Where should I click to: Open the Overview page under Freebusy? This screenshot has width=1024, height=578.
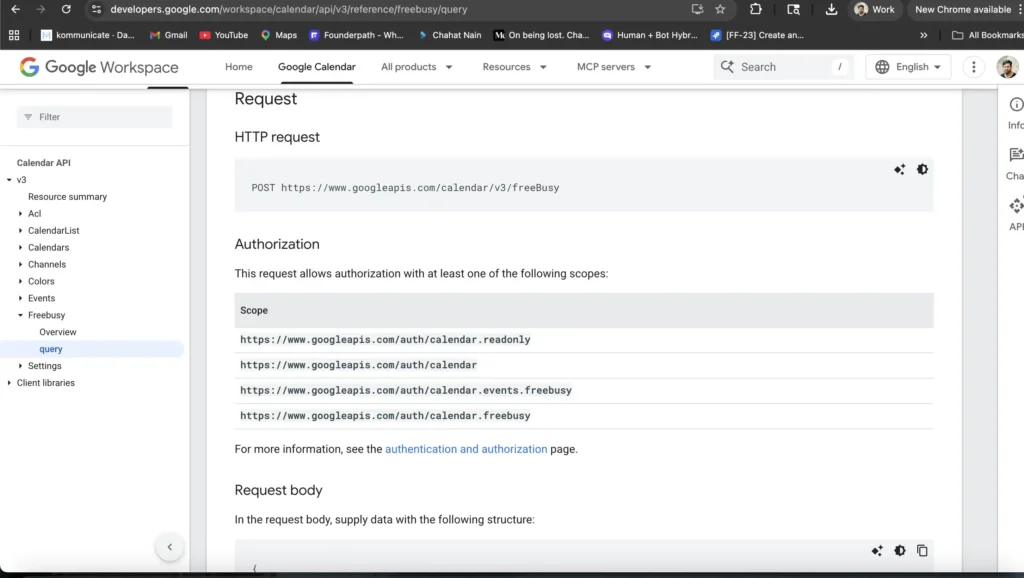tap(57, 331)
